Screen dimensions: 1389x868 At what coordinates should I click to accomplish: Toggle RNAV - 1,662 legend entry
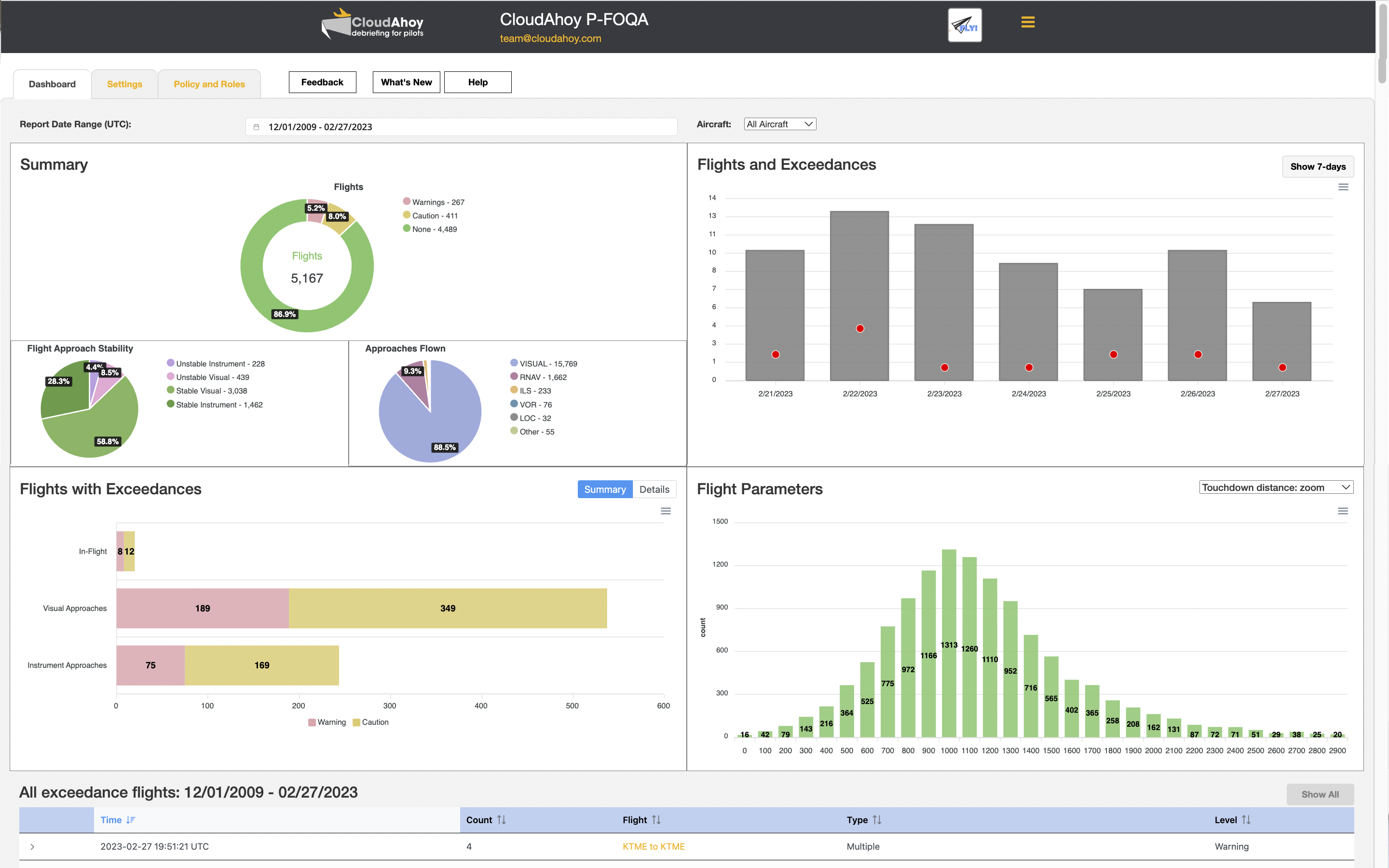[x=538, y=377]
